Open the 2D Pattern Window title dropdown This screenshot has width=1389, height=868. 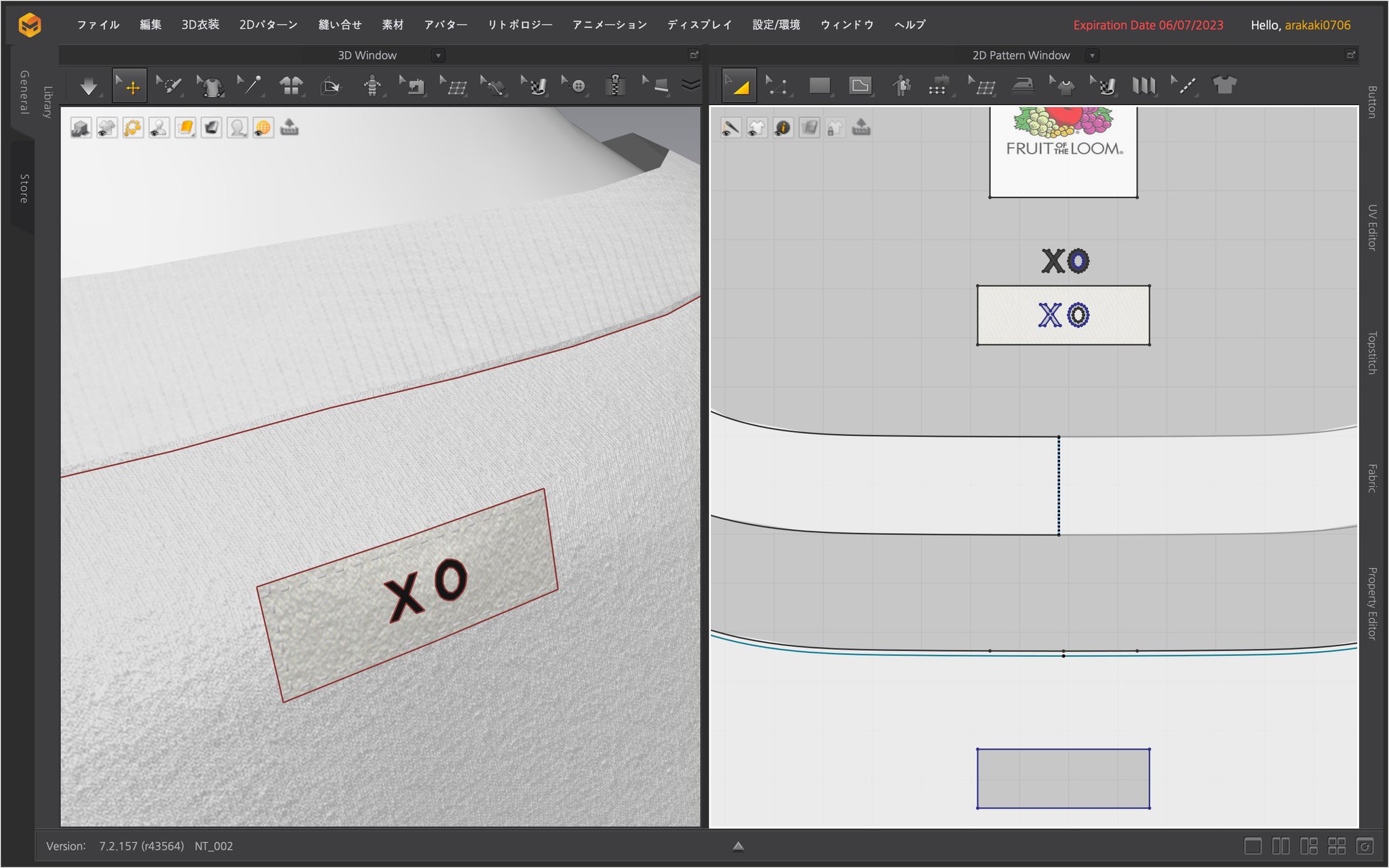coord(1092,56)
